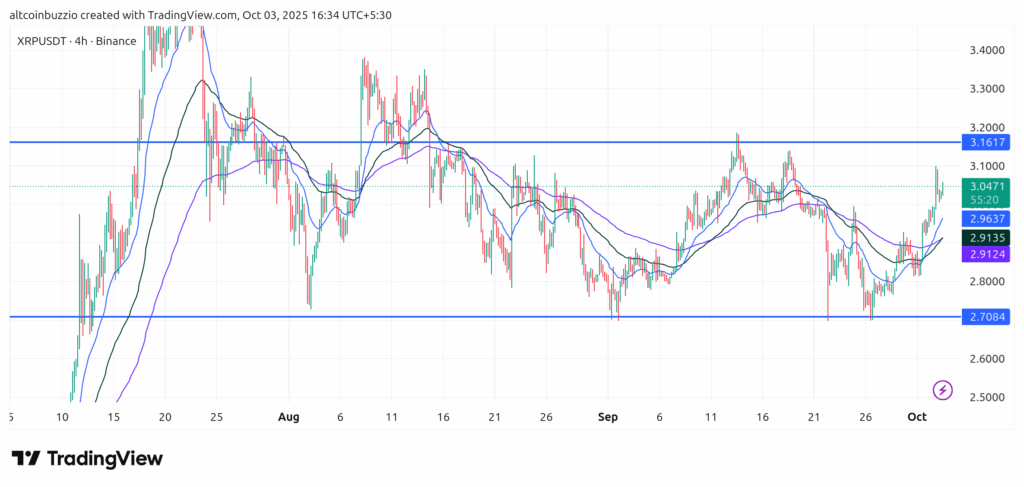Screen dimensions: 1024x487
Task: Select the purple 2.9124 moving average label
Action: pyautogui.click(x=986, y=255)
